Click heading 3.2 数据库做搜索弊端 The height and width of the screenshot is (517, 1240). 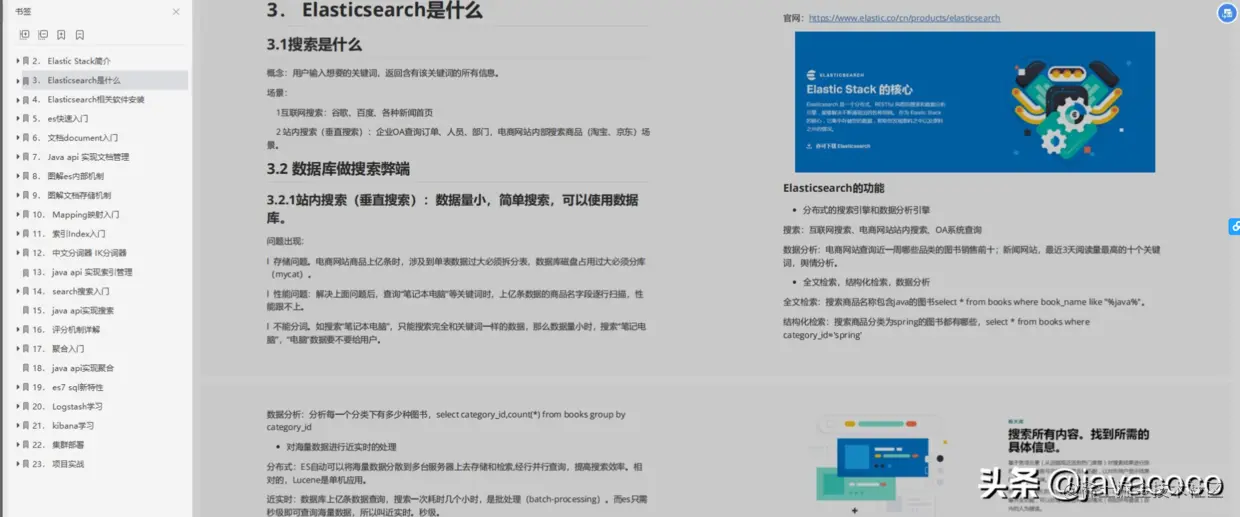tap(338, 169)
